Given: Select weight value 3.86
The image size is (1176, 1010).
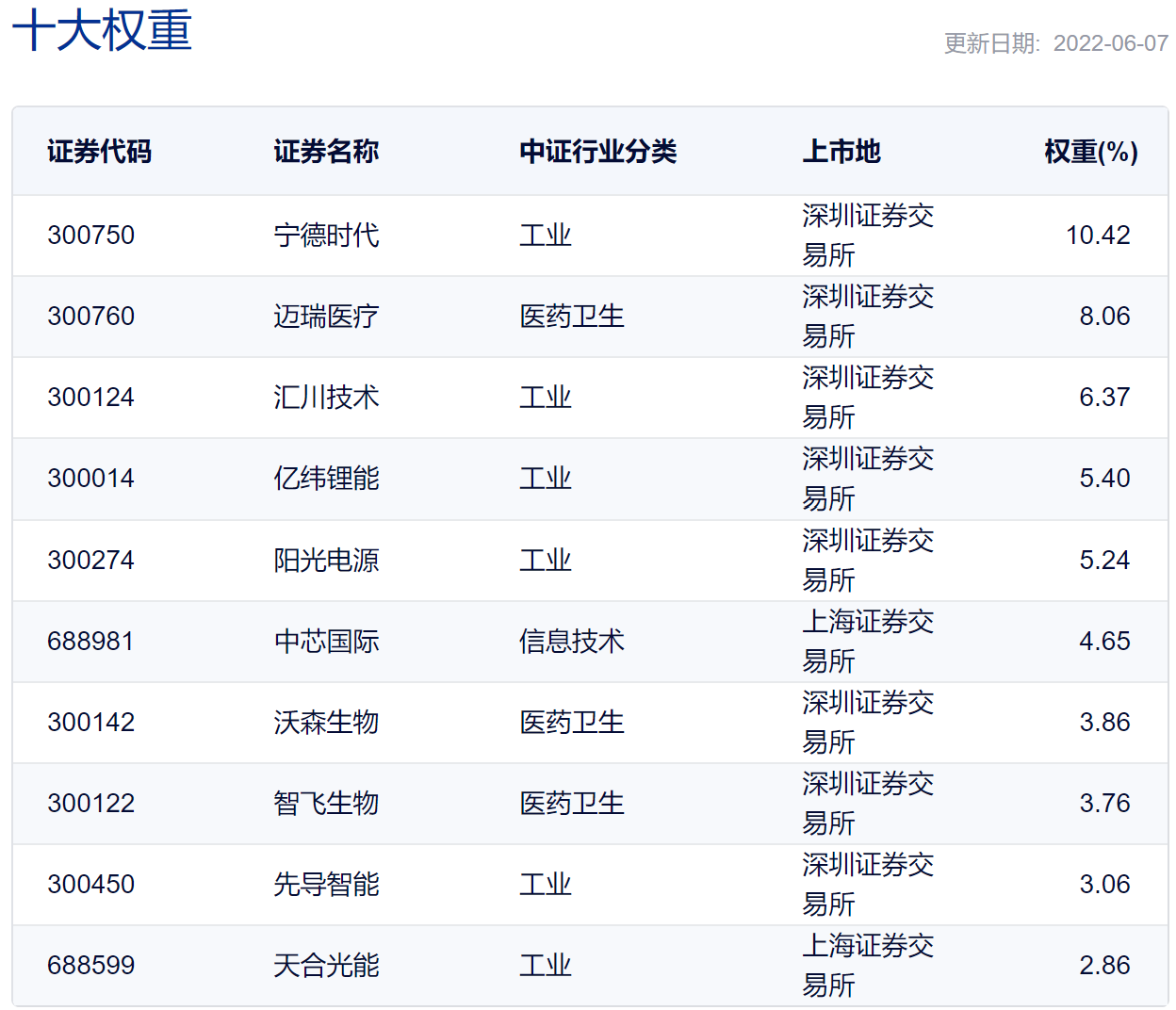Looking at the screenshot, I should tap(1104, 722).
